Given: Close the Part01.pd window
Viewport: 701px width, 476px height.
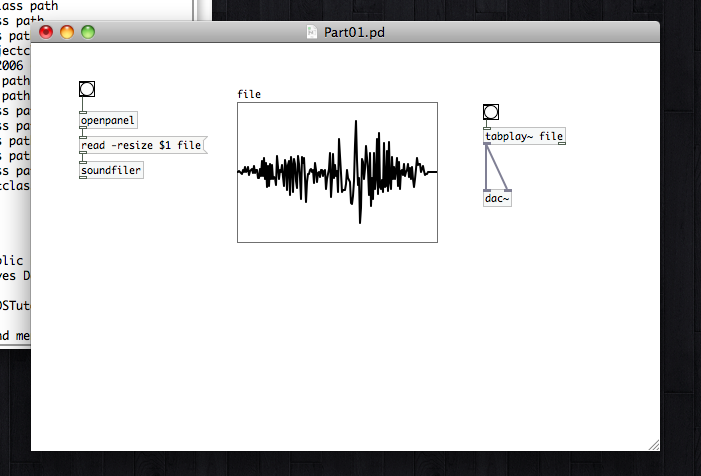Looking at the screenshot, I should (x=46, y=32).
